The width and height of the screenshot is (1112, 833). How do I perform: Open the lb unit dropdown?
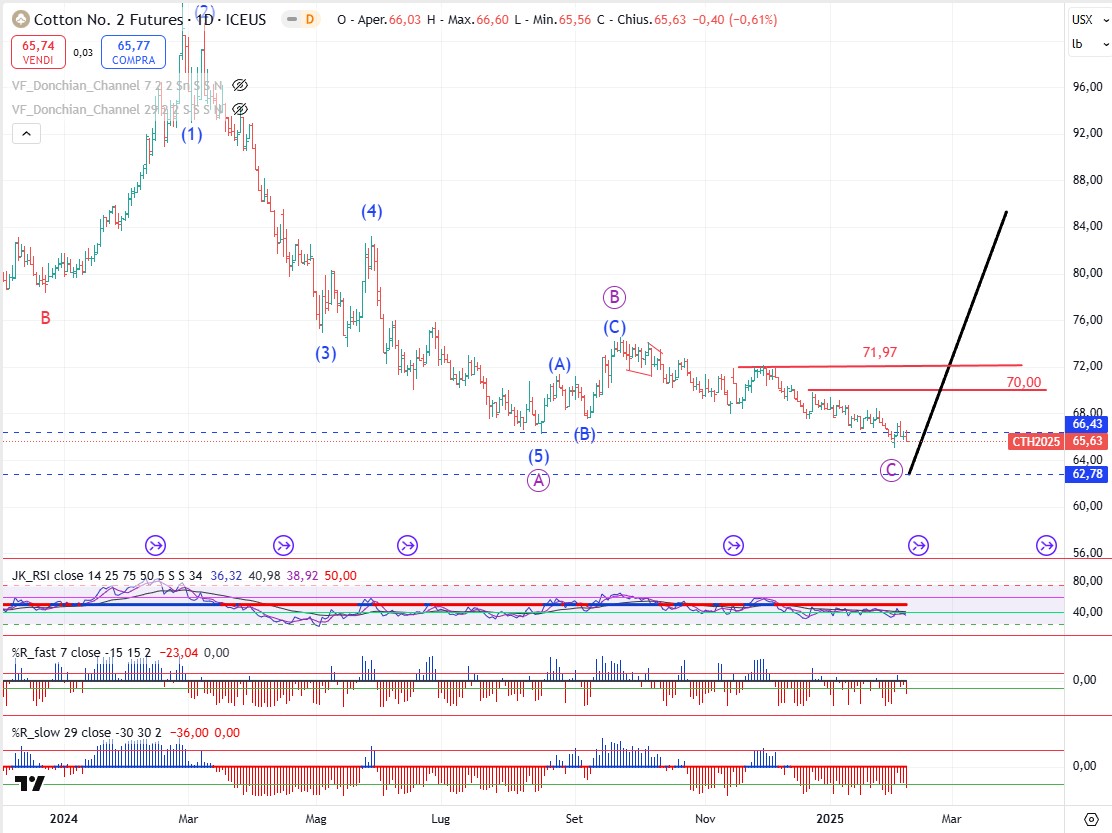click(1090, 44)
